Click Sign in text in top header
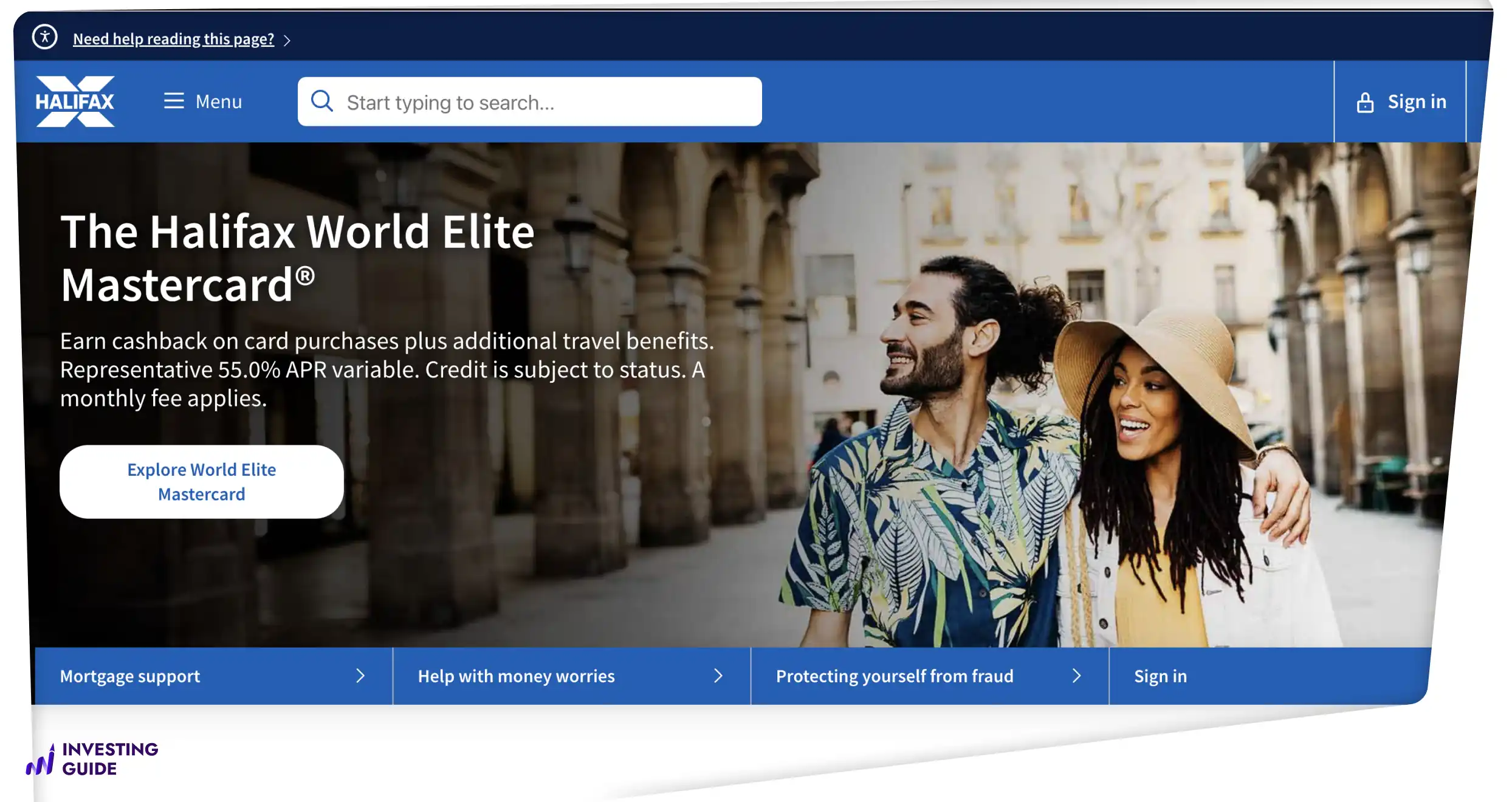 (x=1417, y=101)
